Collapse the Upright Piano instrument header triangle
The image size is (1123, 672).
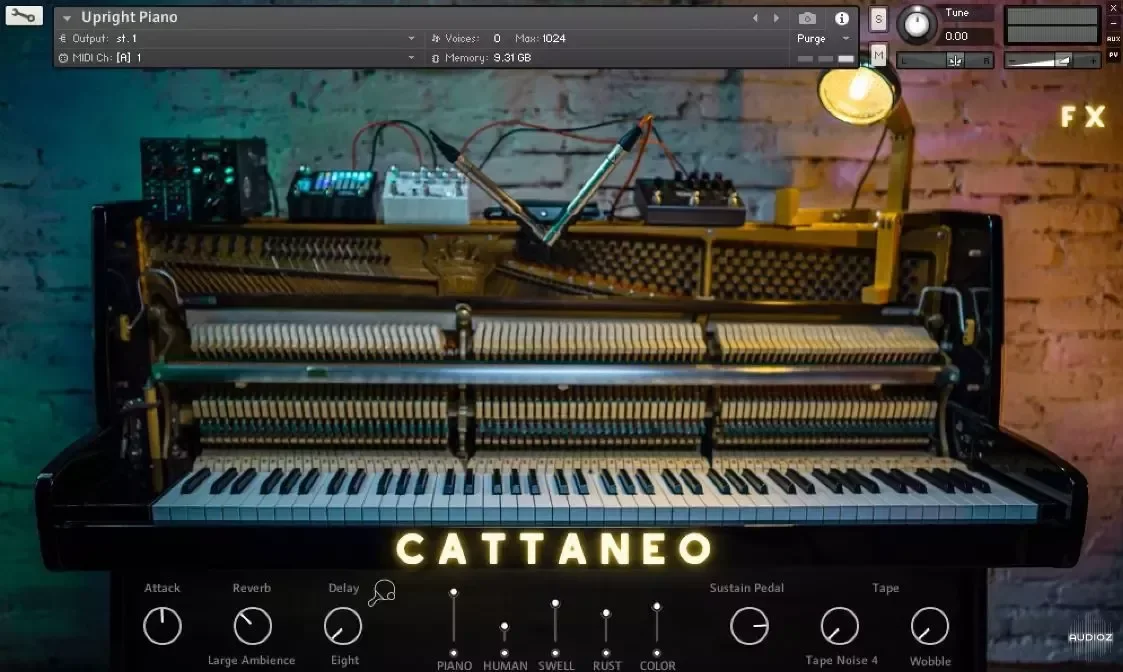[x=67, y=18]
